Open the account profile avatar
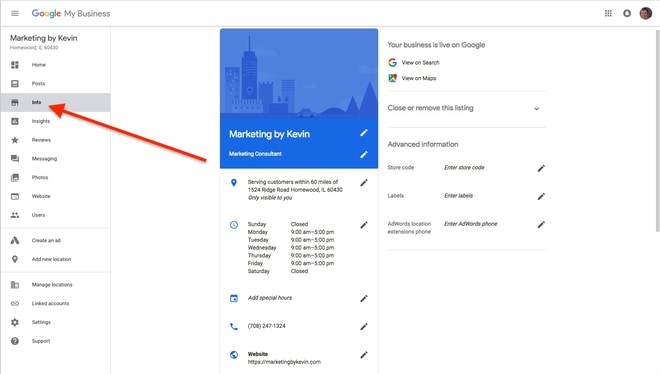The image size is (660, 374). (646, 13)
